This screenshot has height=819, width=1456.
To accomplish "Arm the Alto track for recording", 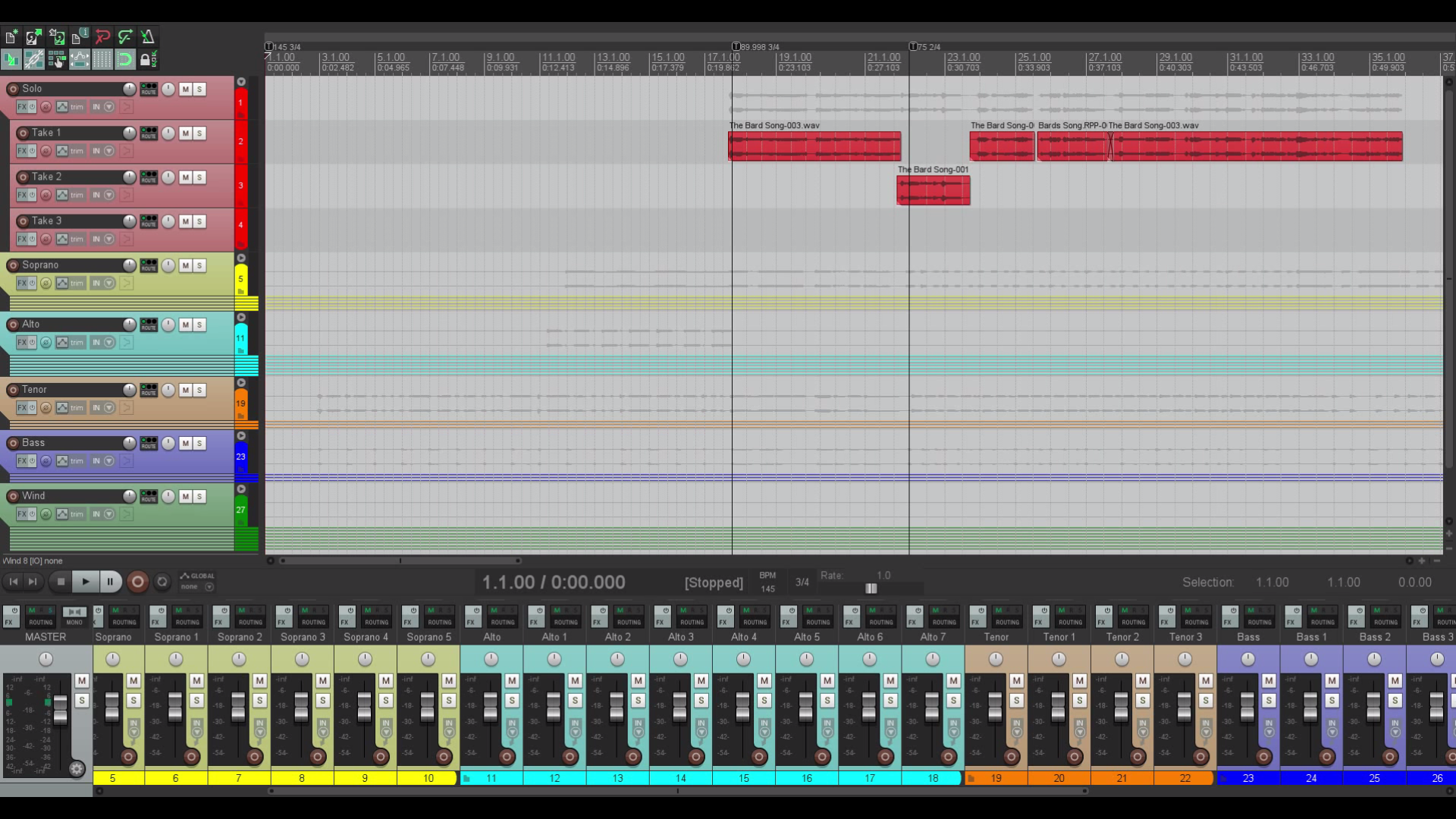I will click(13, 325).
